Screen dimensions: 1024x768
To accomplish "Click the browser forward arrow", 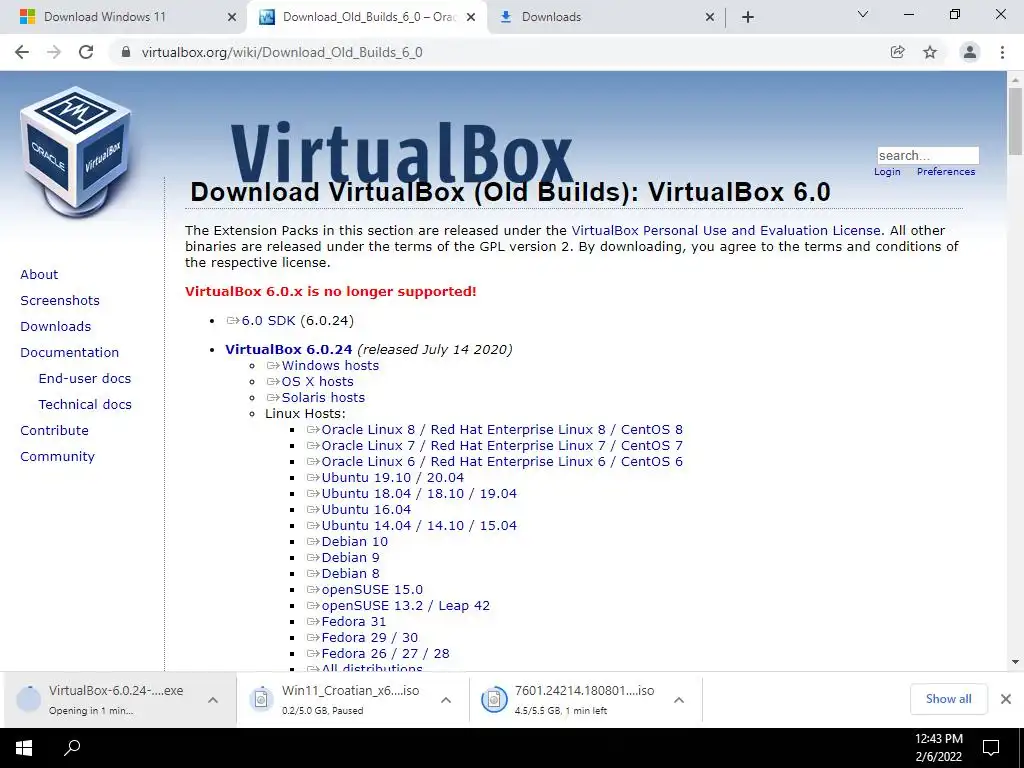I will pyautogui.click(x=54, y=52).
